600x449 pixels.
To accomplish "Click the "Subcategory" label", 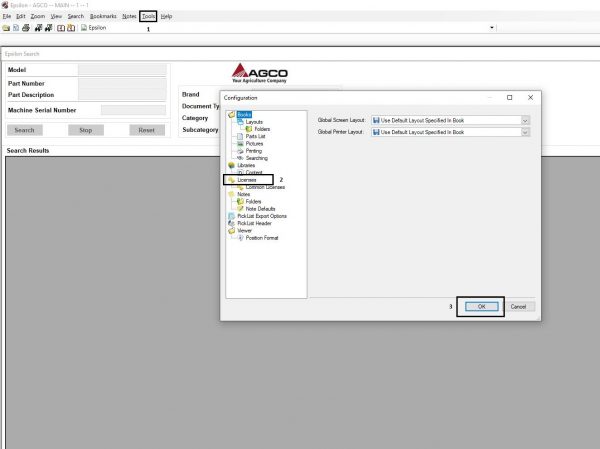I will click(x=200, y=130).
